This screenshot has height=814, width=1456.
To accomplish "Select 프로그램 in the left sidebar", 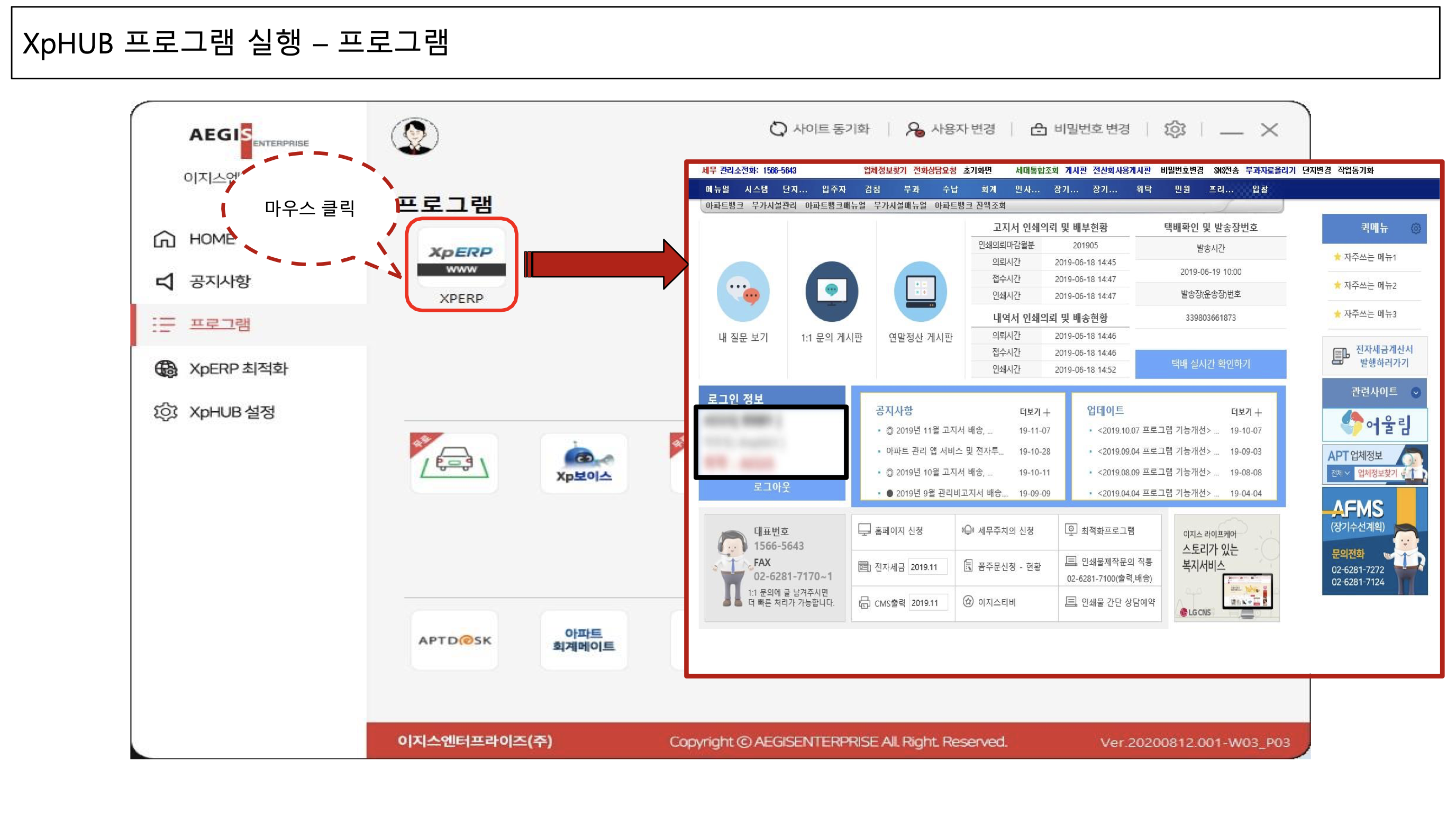I will click(x=220, y=324).
